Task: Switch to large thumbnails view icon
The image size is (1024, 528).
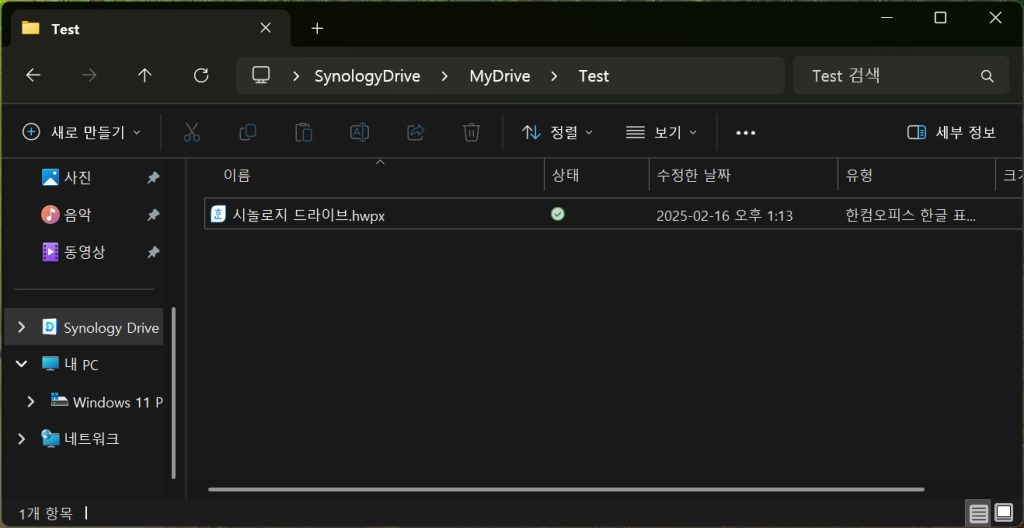Action: pyautogui.click(x=1003, y=513)
